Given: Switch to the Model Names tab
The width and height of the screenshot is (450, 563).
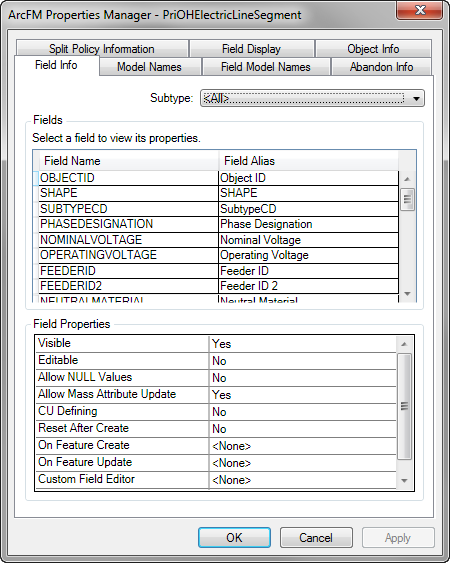Looking at the screenshot, I should (149, 67).
